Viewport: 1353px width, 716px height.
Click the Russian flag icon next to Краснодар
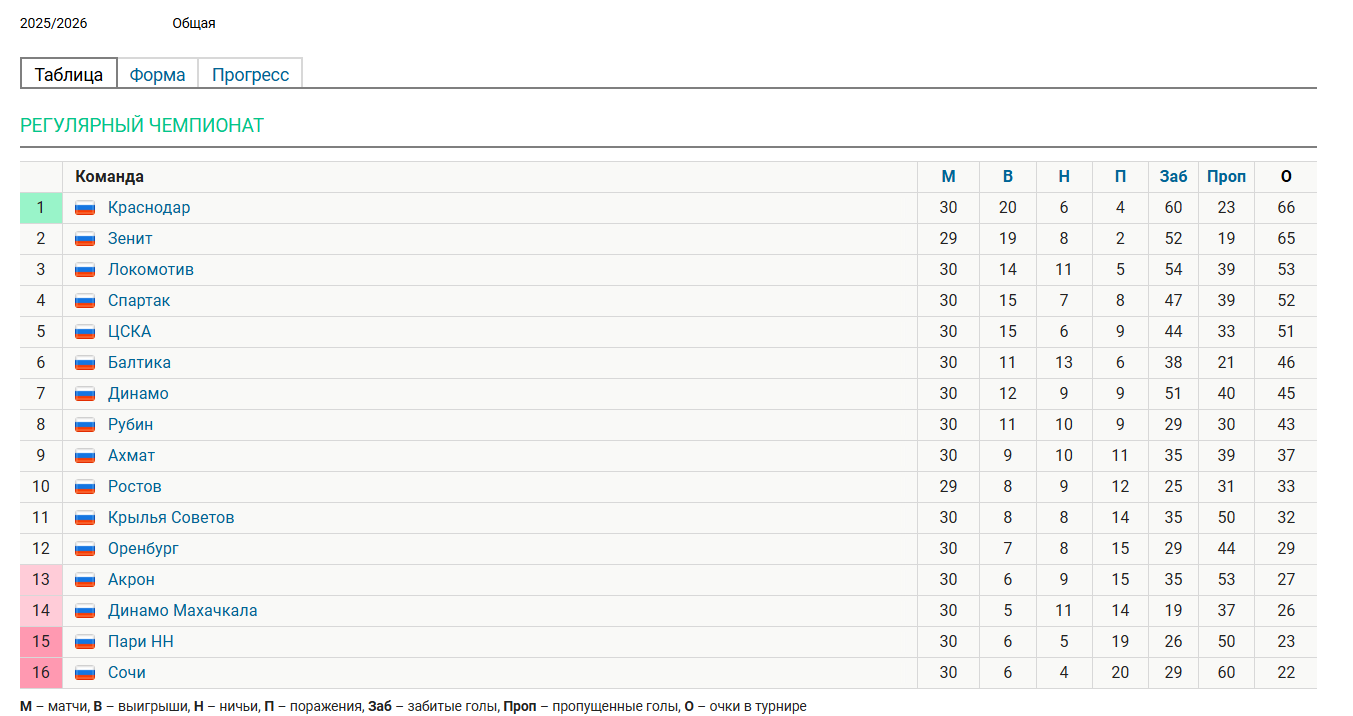pos(85,208)
